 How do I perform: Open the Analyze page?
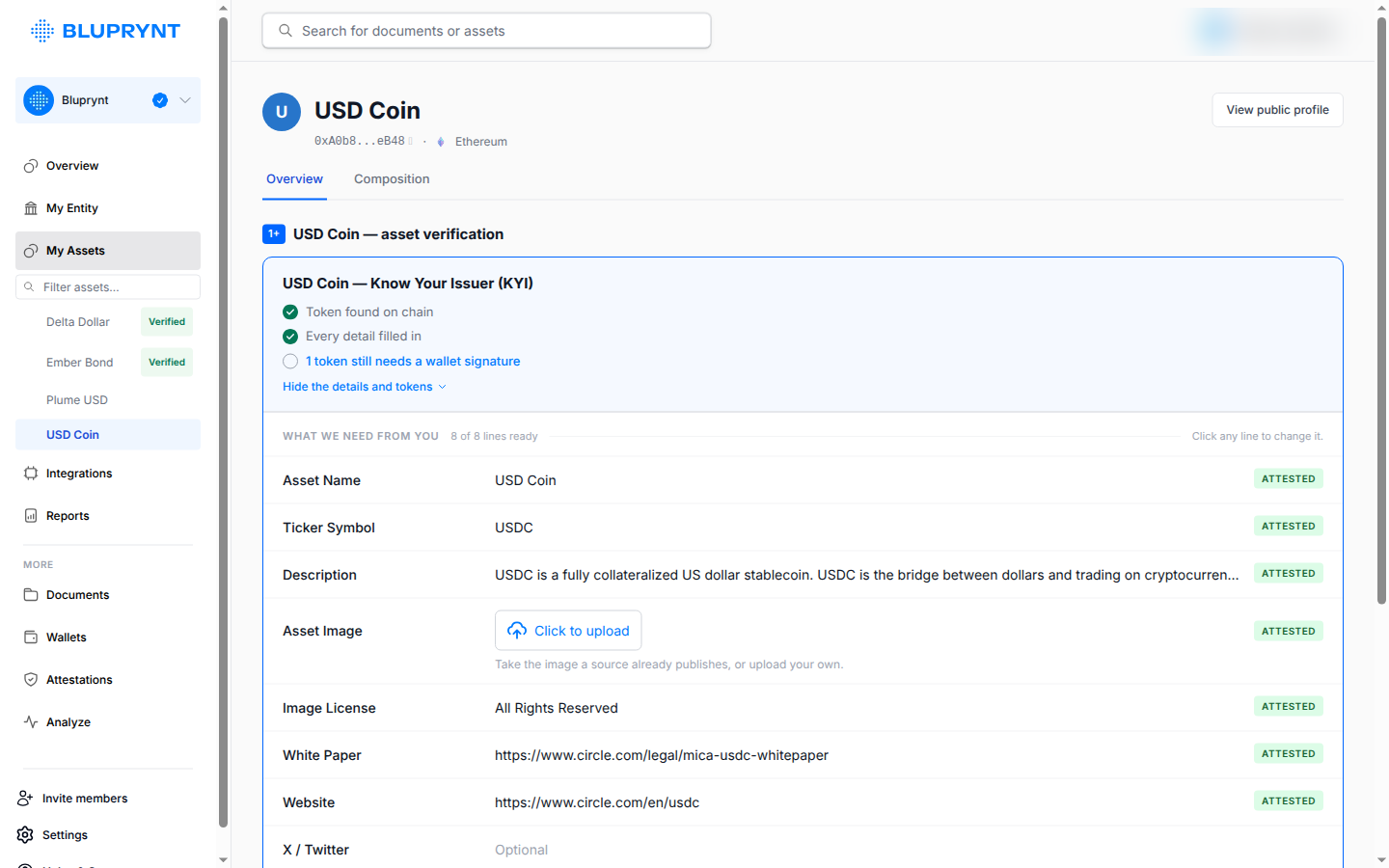[108, 722]
